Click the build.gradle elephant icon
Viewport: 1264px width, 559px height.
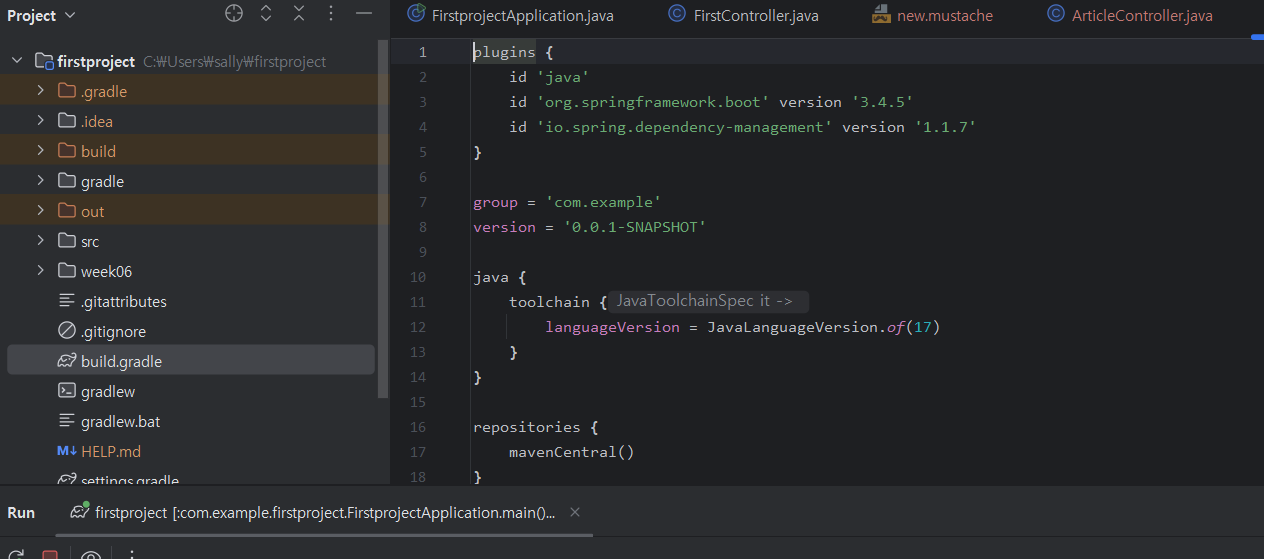click(x=67, y=361)
